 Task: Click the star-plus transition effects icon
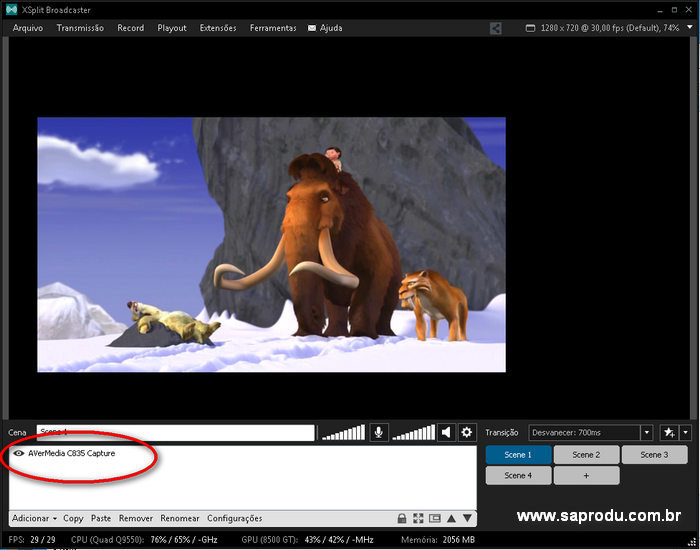[669, 433]
